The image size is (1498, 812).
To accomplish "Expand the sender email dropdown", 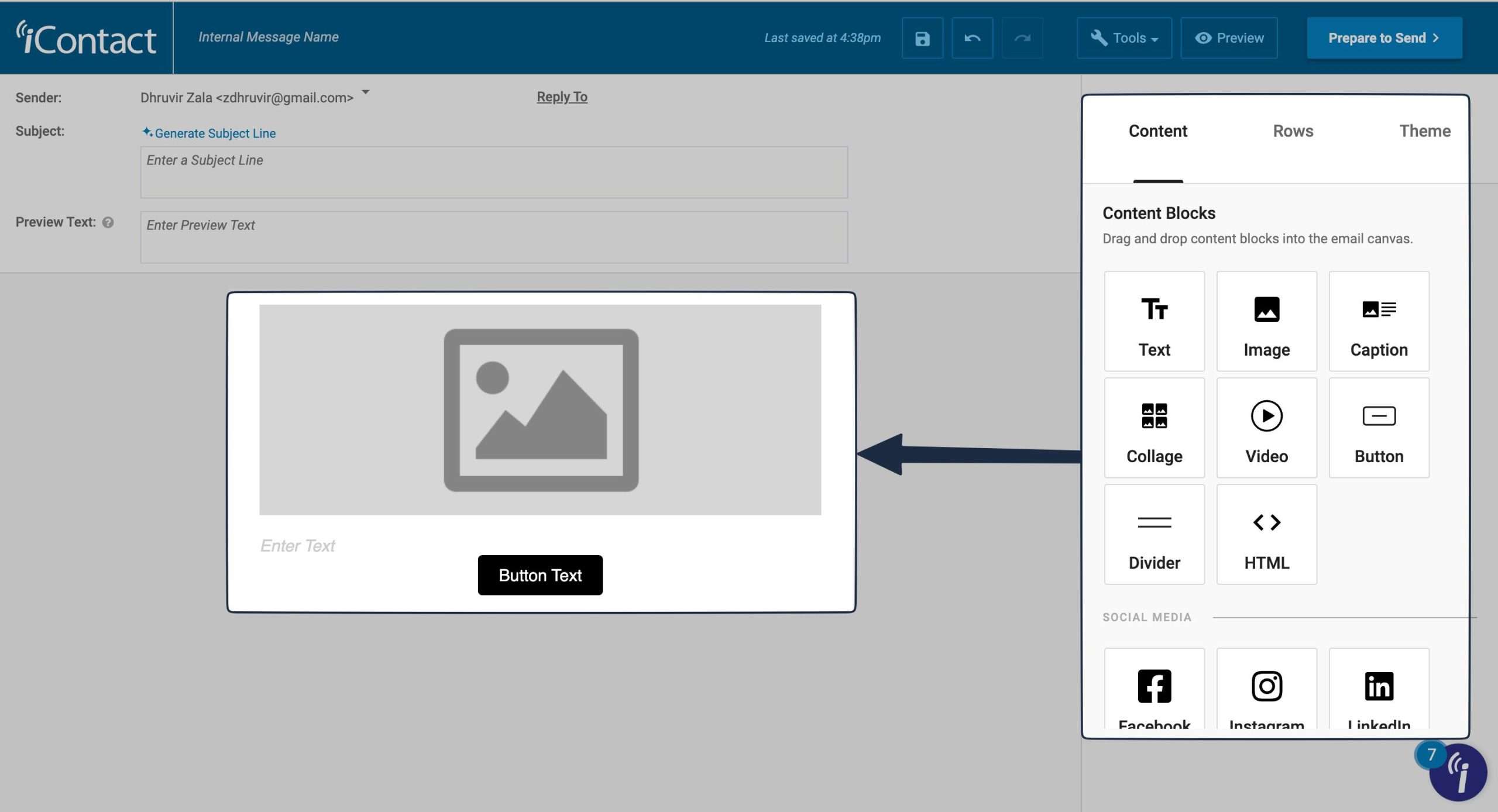I will pos(365,92).
